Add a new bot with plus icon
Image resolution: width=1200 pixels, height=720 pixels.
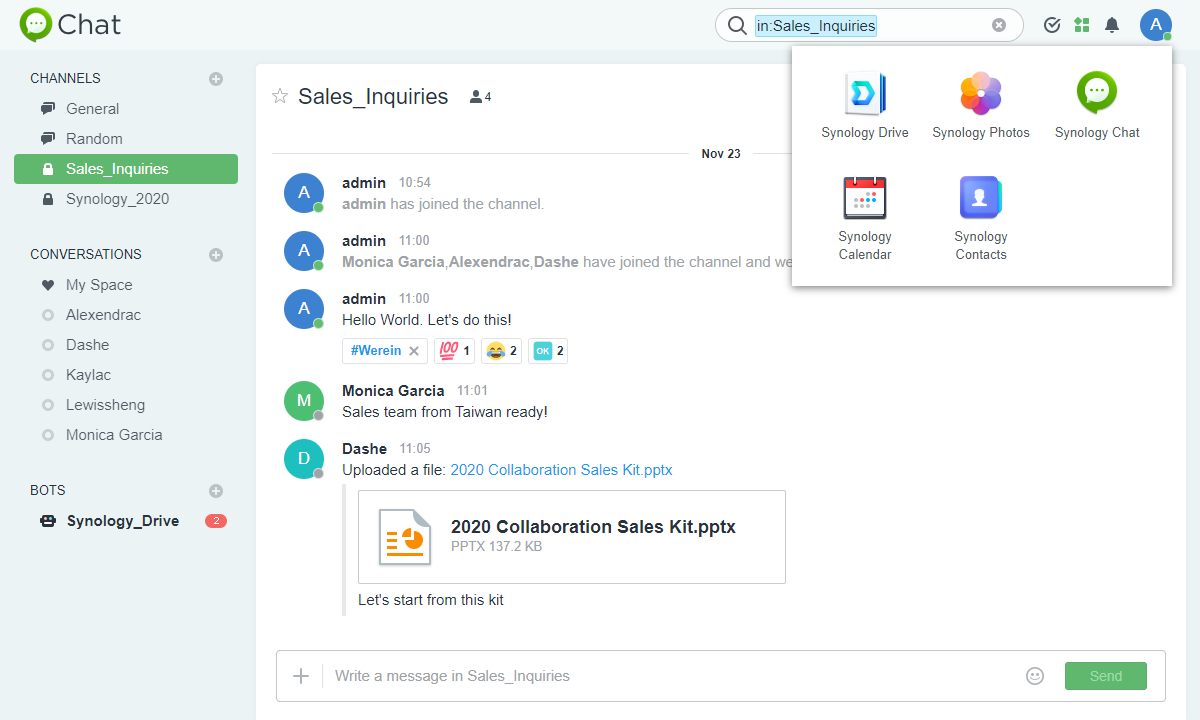[216, 491]
